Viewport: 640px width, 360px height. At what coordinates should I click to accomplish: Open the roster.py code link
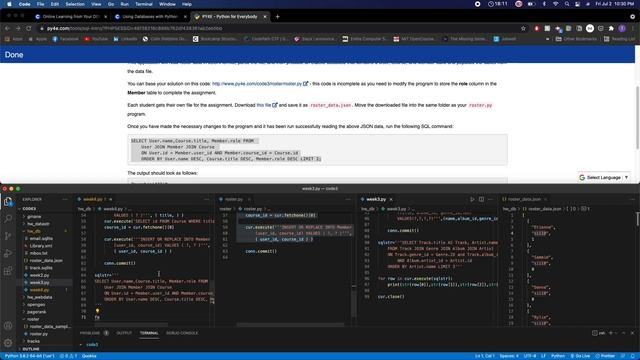point(257,84)
